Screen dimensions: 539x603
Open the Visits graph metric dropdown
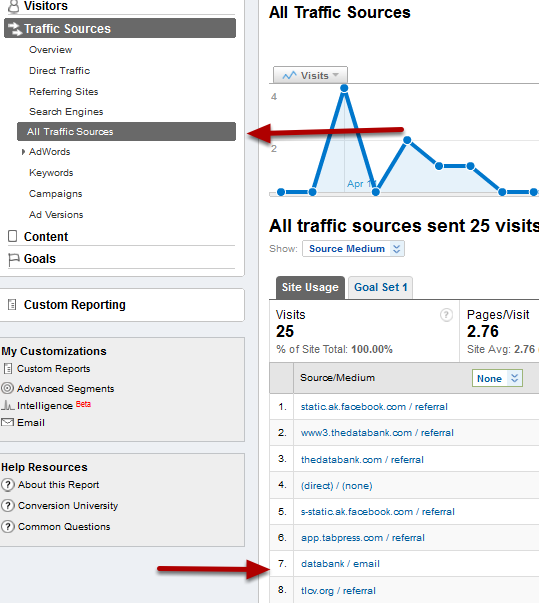click(310, 75)
